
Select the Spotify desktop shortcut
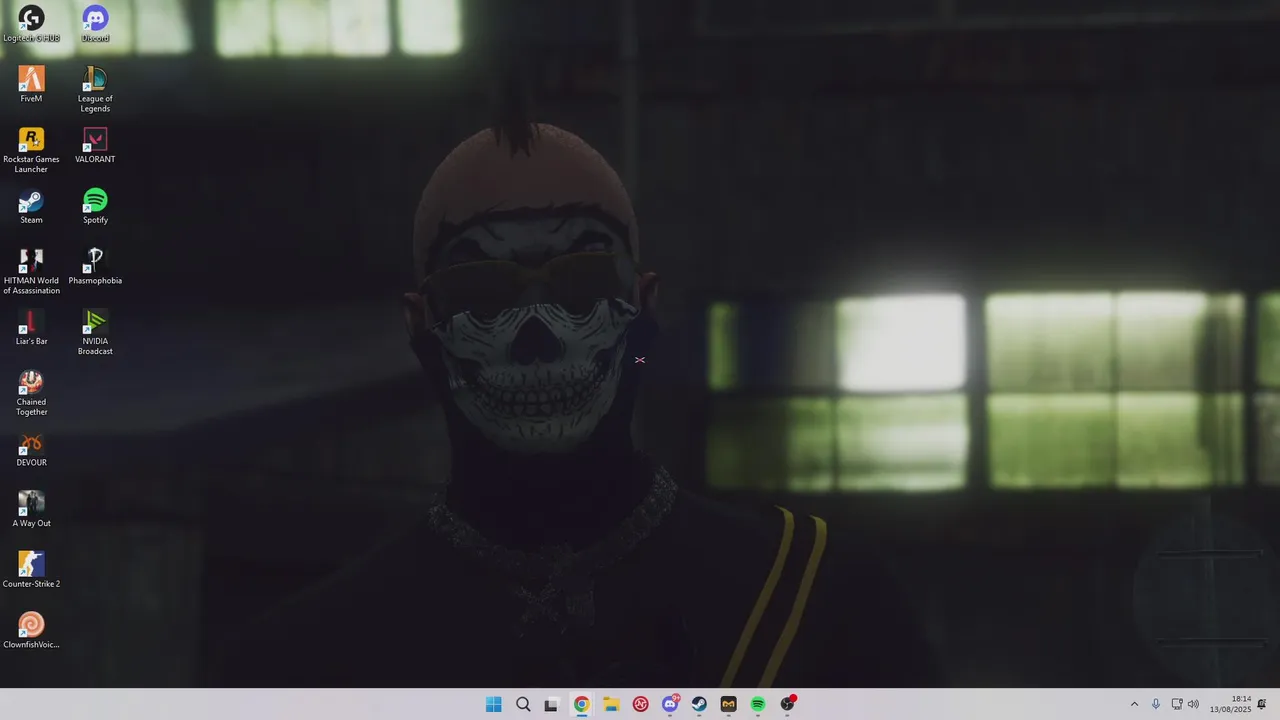pyautogui.click(x=95, y=206)
